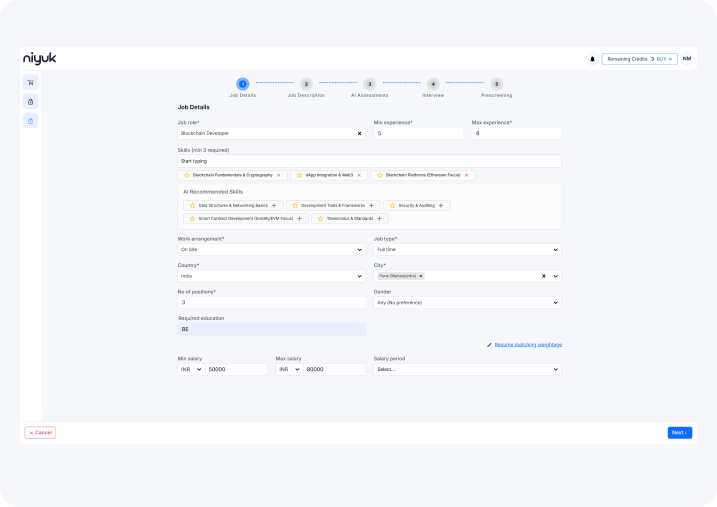Image resolution: width=717 pixels, height=507 pixels.
Task: Open the Work arrangement dropdown
Action: click(271, 250)
